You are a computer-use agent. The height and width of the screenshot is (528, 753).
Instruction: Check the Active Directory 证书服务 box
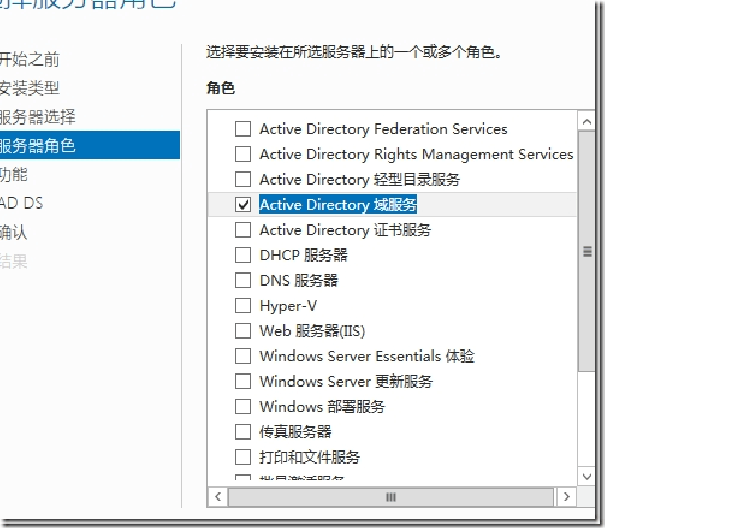click(x=242, y=230)
